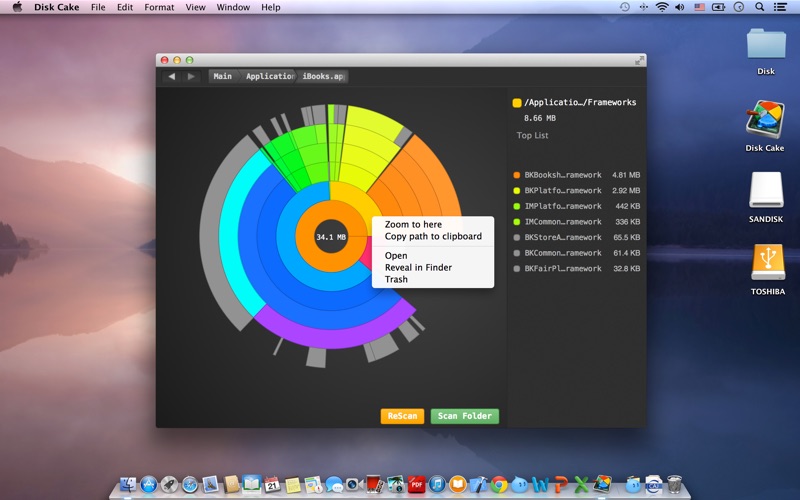Open Launchpad rocket in the dock
The height and width of the screenshot is (500, 800).
[x=169, y=484]
